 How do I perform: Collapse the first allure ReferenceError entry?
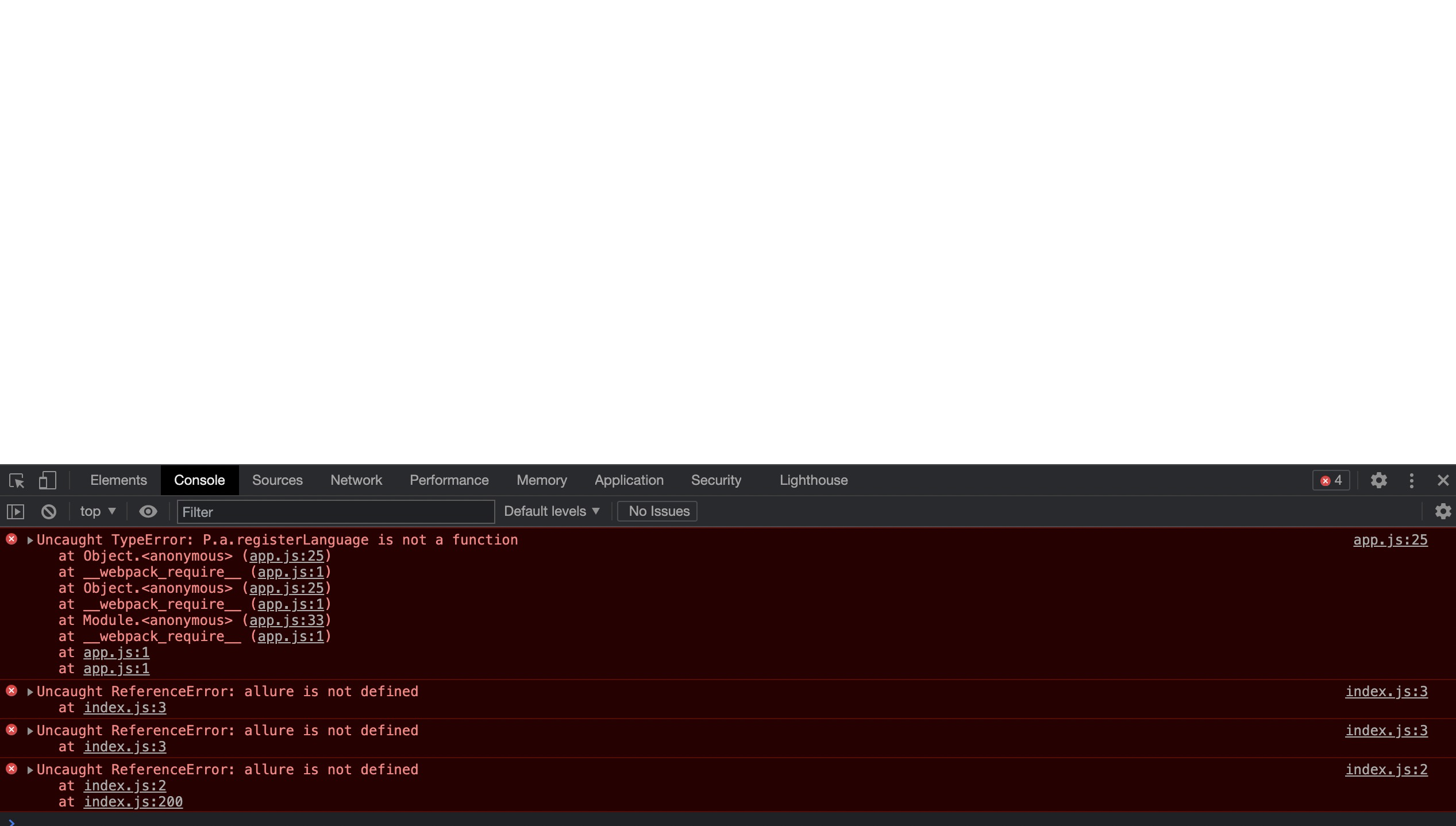pos(30,692)
